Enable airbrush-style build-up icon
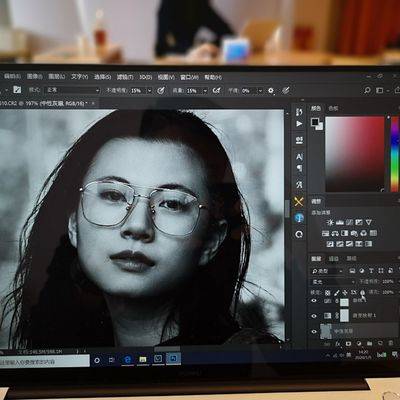Viewport: 400px width, 400px height. point(217,90)
